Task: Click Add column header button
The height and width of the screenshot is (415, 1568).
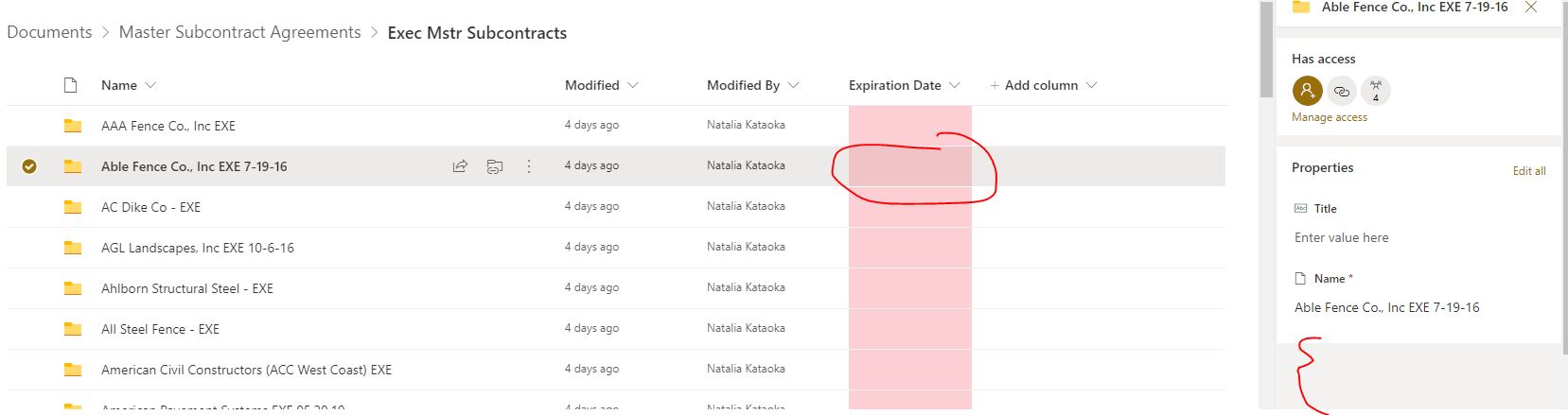Action: pyautogui.click(x=1041, y=85)
